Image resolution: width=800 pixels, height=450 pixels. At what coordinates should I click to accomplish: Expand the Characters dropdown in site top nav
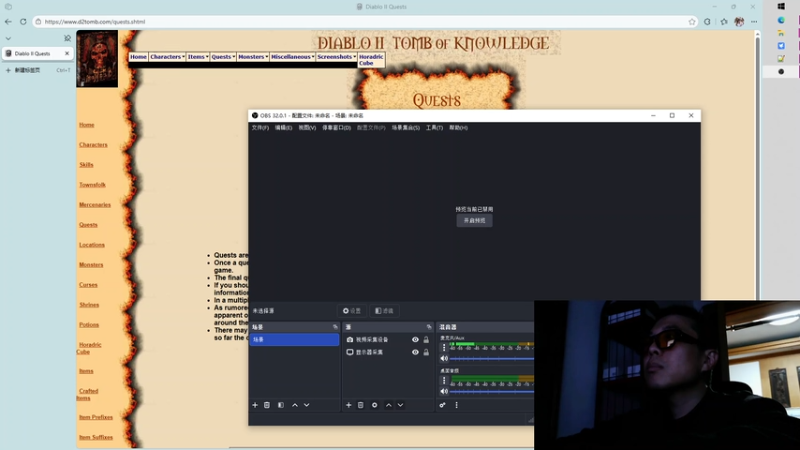coord(167,57)
